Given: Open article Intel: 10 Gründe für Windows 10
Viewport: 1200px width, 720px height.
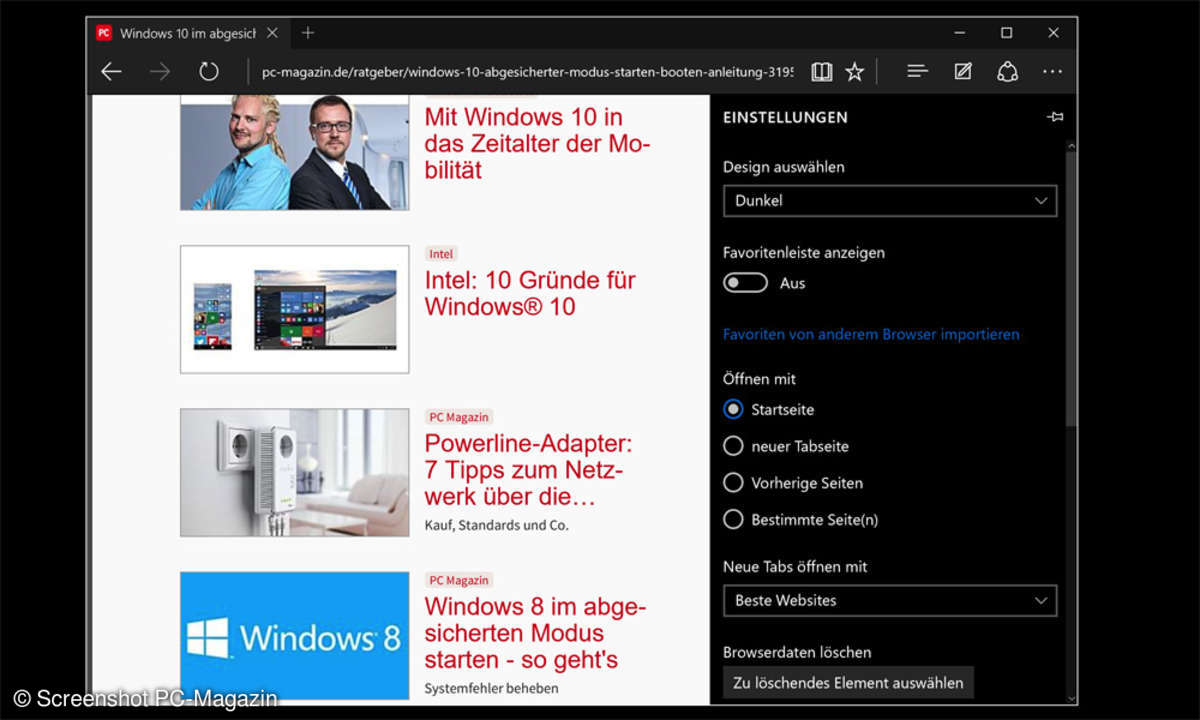Looking at the screenshot, I should point(530,293).
